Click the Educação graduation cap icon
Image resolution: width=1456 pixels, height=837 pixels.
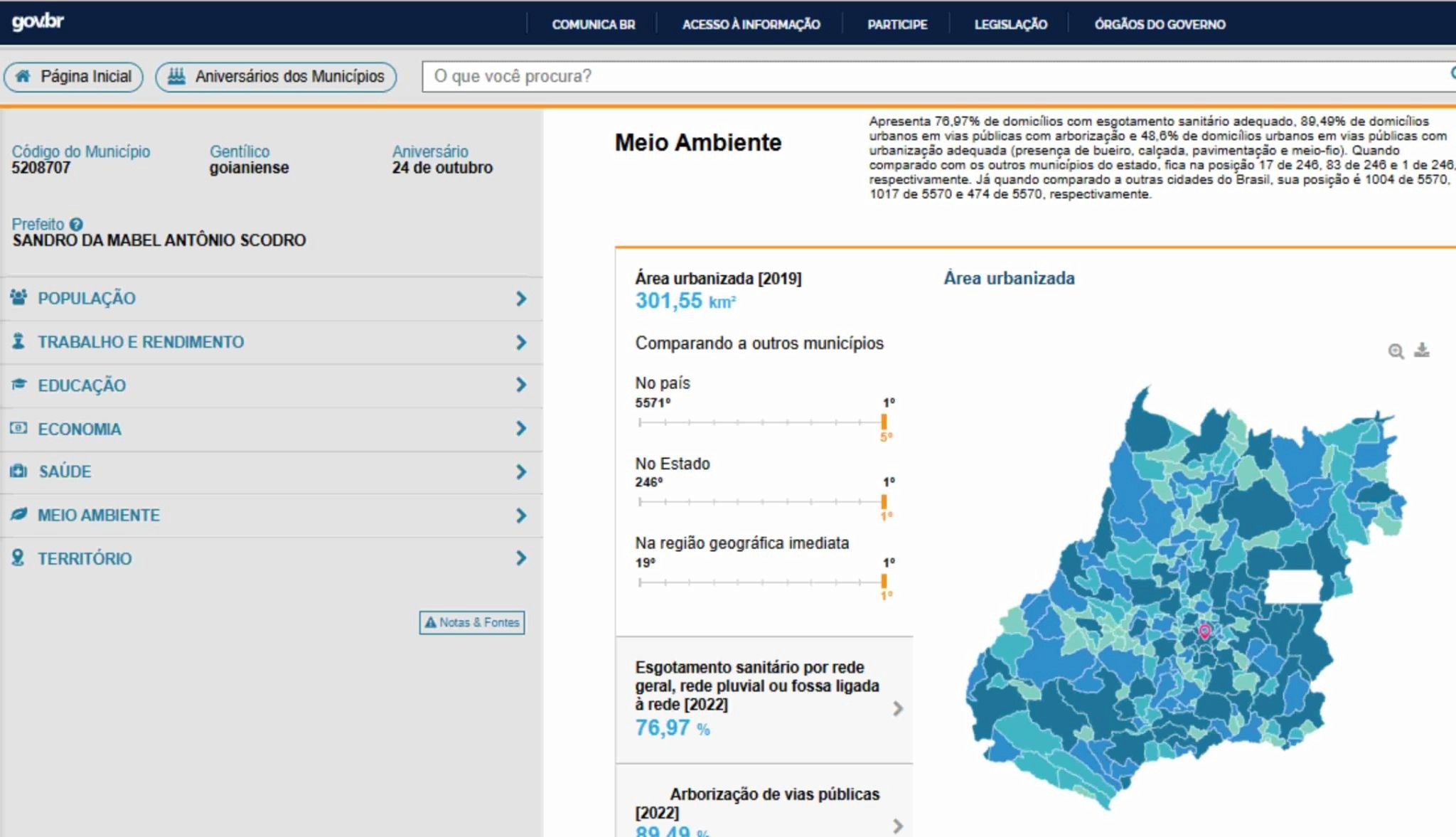point(19,385)
